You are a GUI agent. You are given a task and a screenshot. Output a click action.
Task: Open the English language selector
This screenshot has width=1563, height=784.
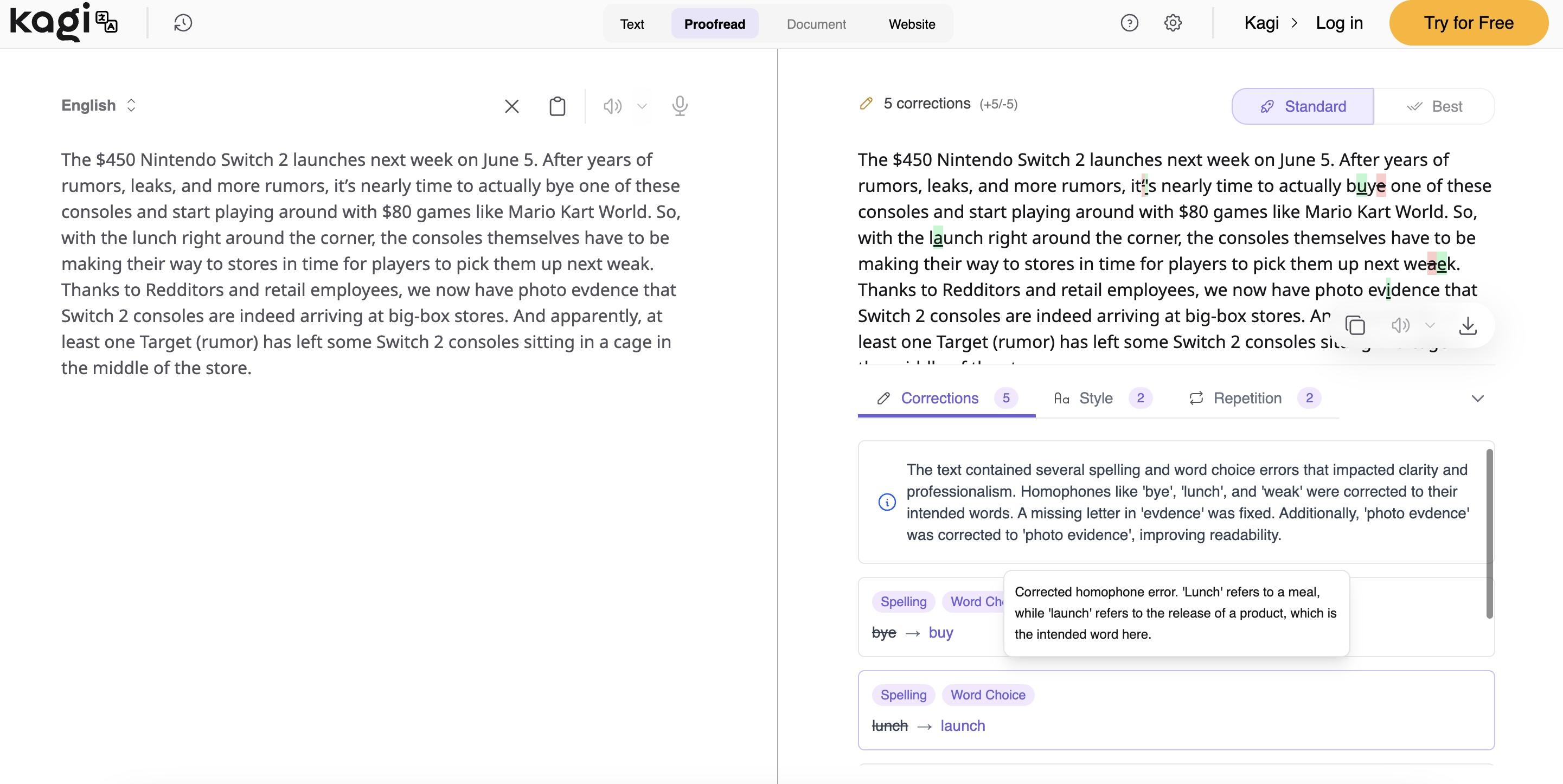pyautogui.click(x=98, y=105)
